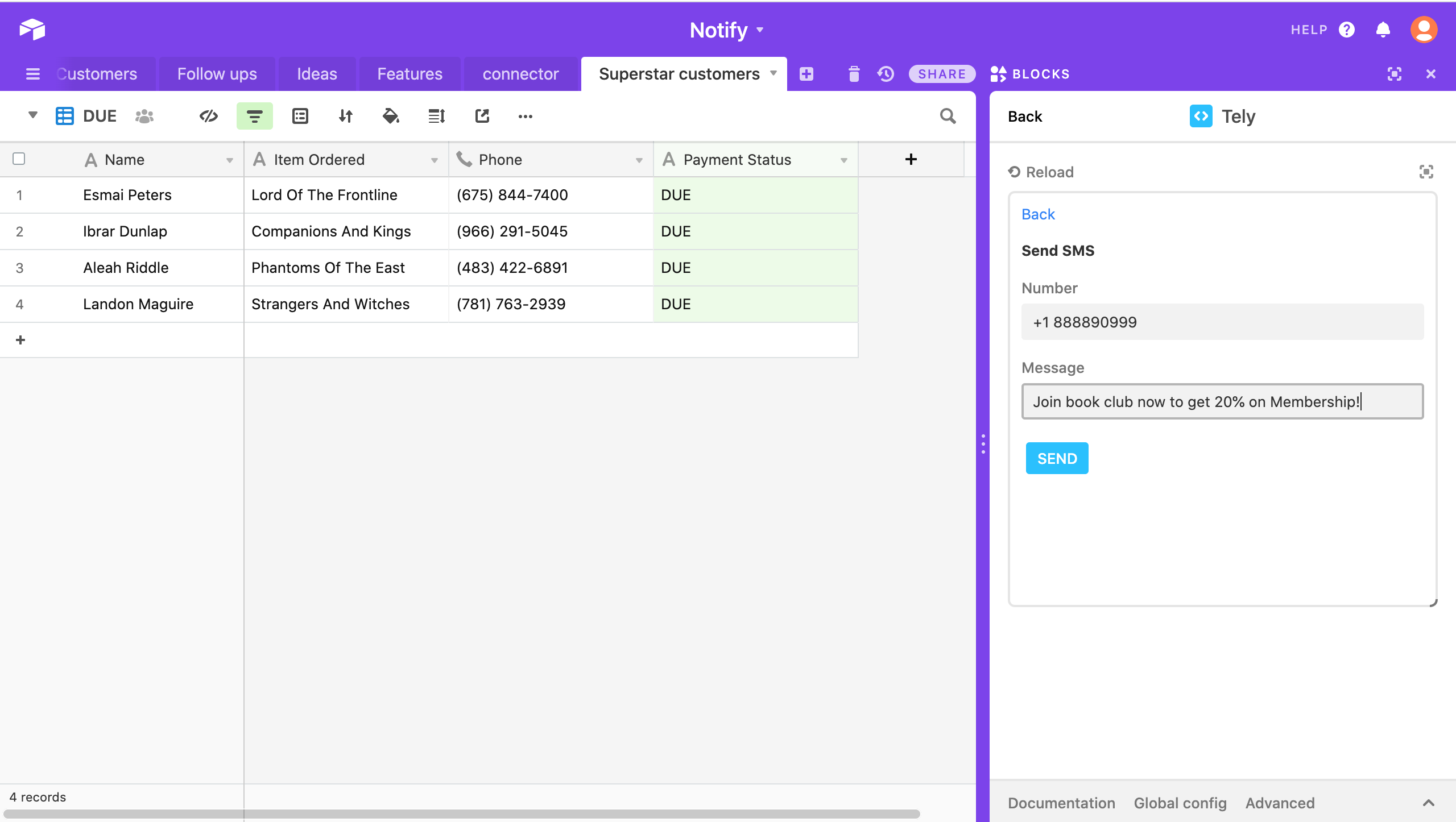Collapse the bottom block settings chevron

pos(1428,803)
